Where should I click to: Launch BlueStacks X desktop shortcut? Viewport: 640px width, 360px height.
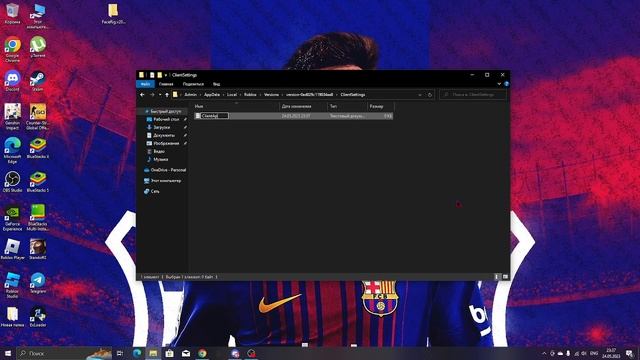(x=38, y=148)
